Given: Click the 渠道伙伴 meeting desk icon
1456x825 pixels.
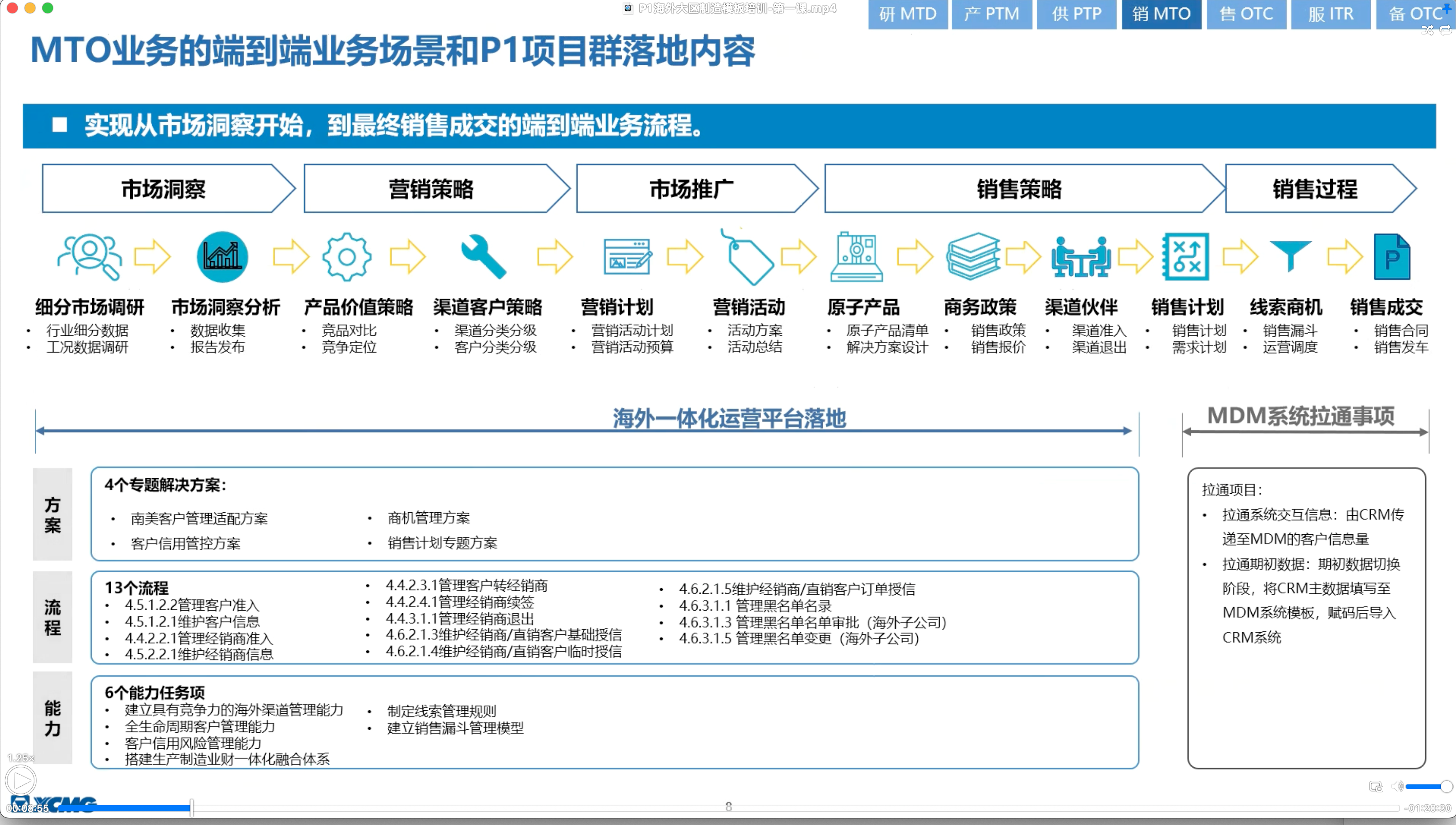Looking at the screenshot, I should tap(1081, 257).
